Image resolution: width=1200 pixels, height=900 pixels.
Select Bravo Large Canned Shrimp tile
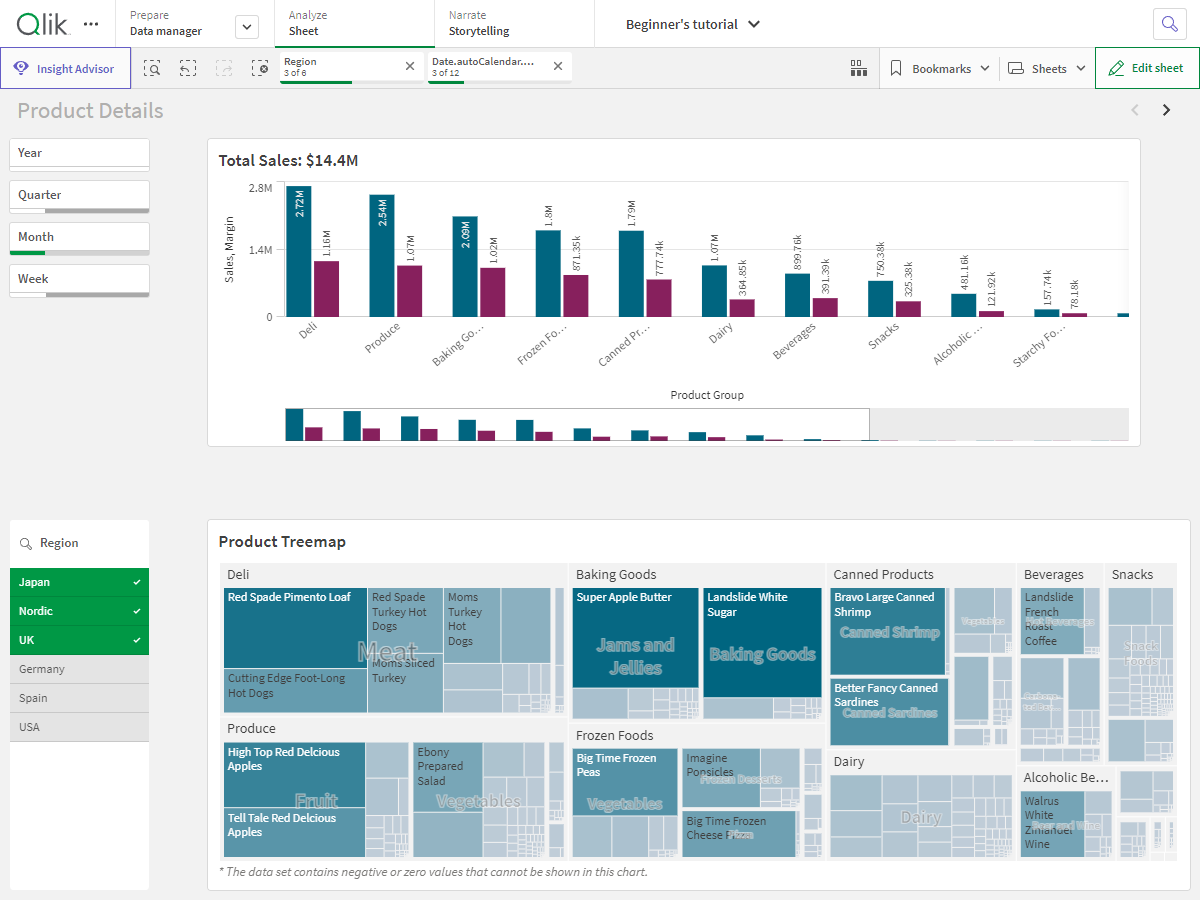888,631
